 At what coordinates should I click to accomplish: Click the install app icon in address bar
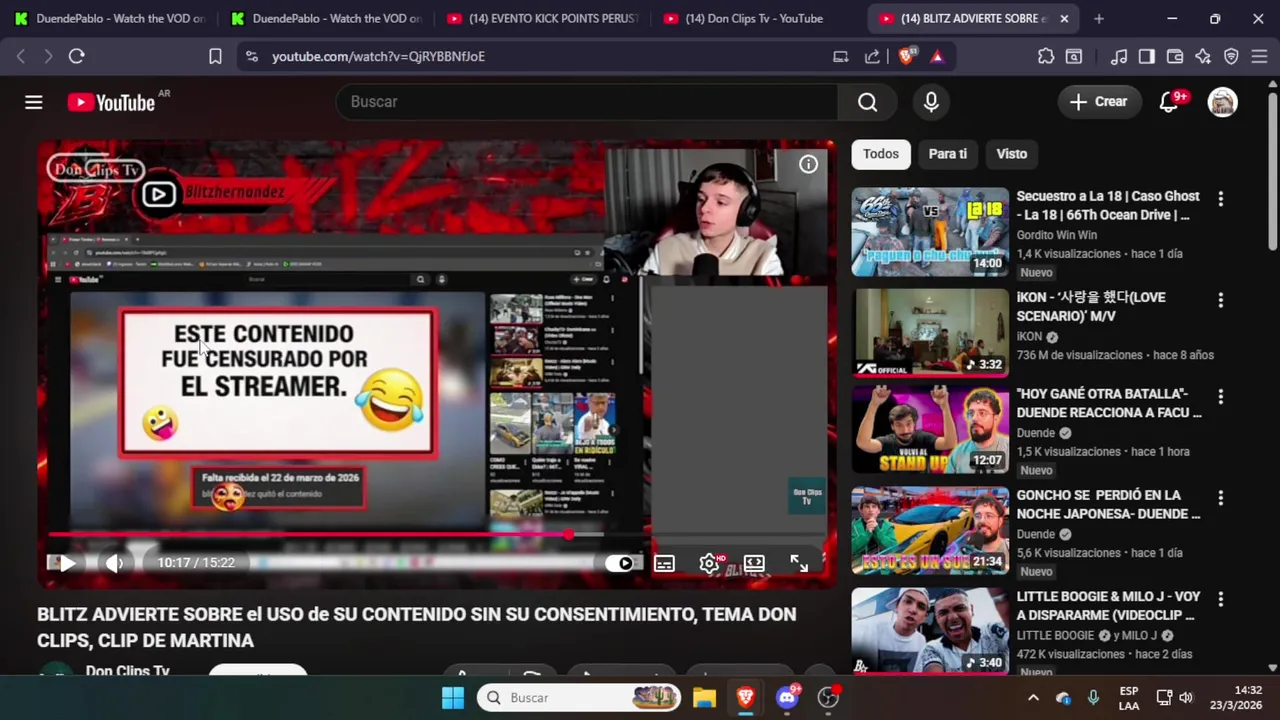(841, 57)
